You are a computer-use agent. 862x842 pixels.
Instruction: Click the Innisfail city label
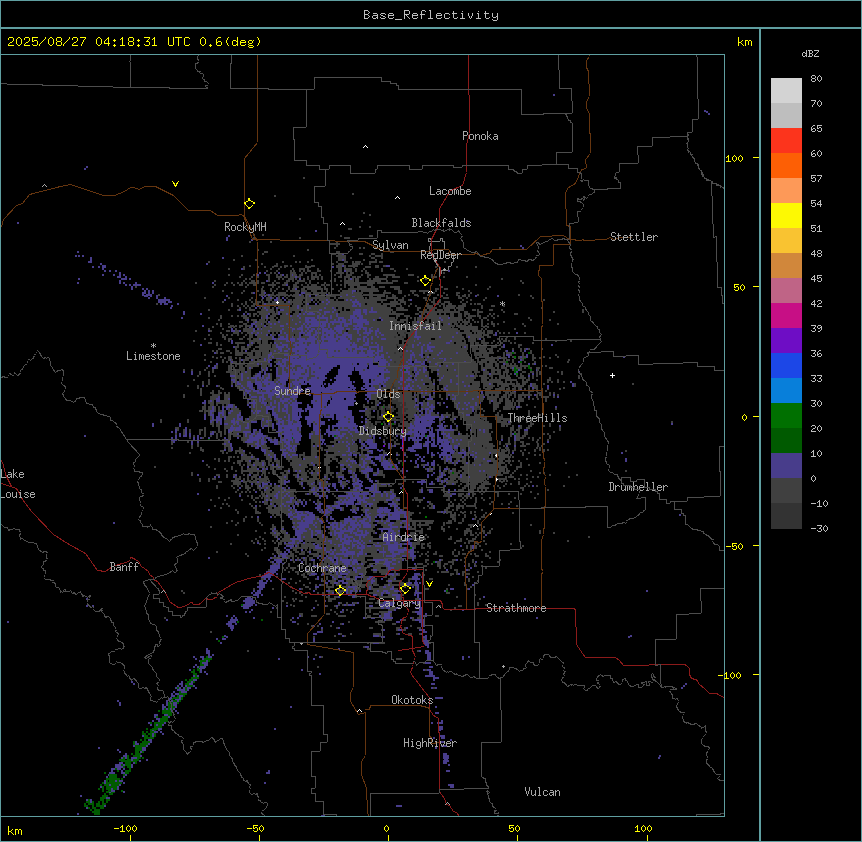[416, 326]
